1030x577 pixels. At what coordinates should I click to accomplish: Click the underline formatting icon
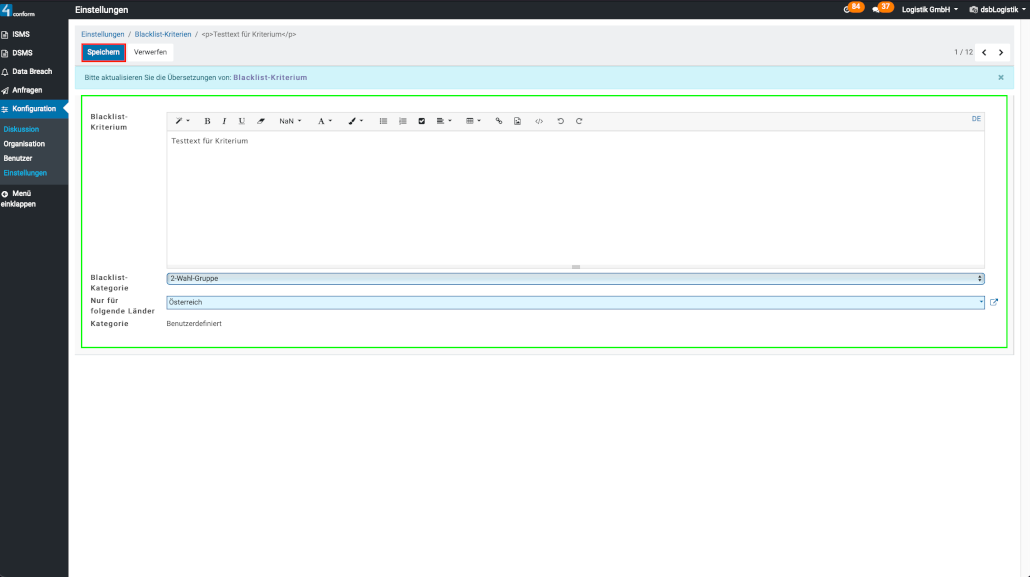[x=241, y=121]
